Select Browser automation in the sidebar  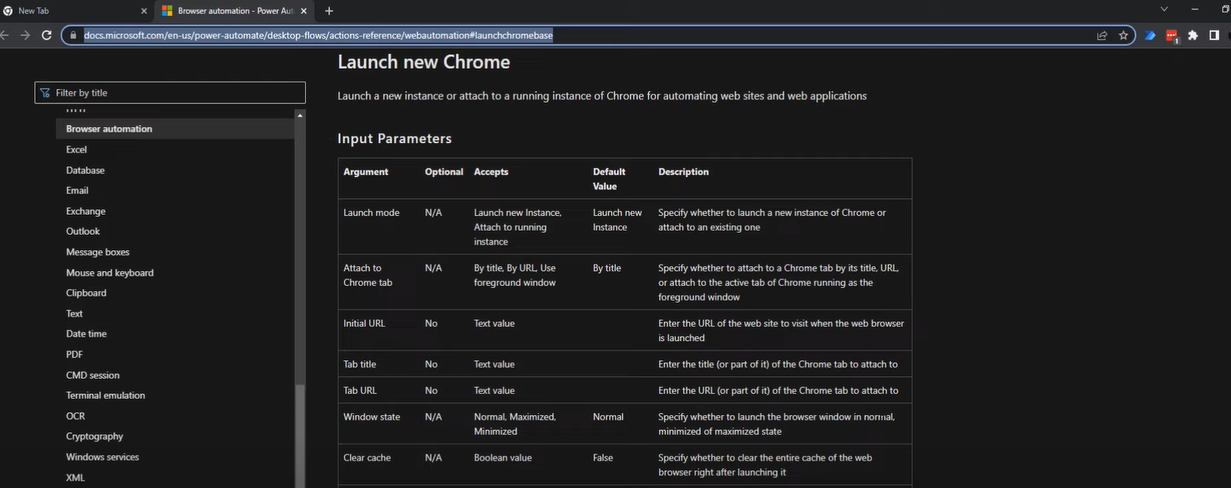pyautogui.click(x=109, y=129)
